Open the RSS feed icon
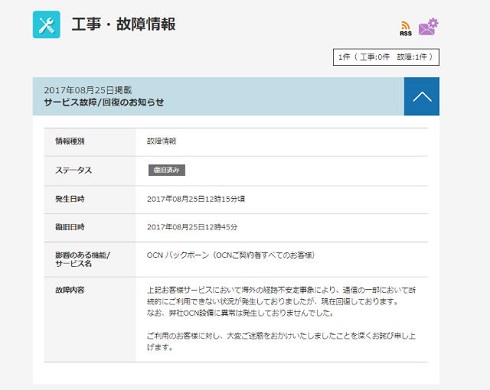Image resolution: width=490 pixels, height=390 pixels. 406,28
